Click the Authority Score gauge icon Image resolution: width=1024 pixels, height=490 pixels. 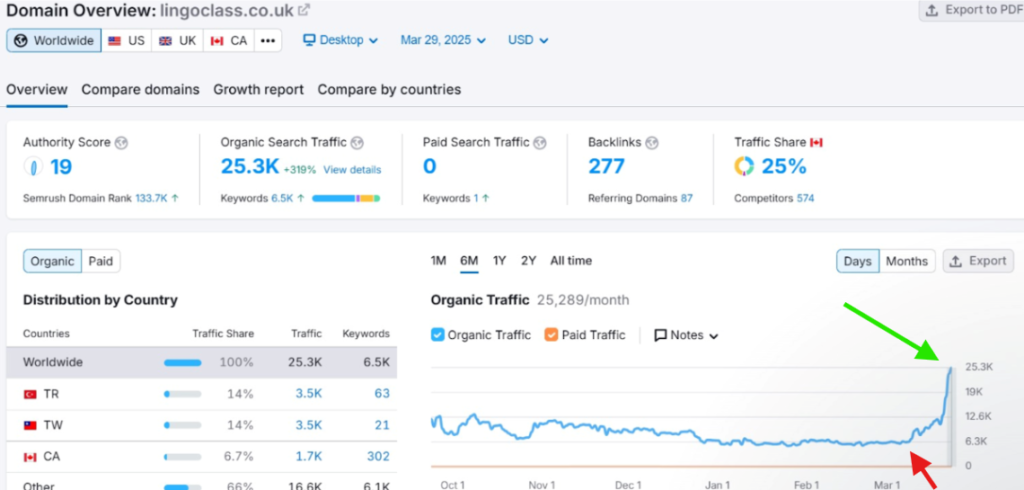coord(33,167)
